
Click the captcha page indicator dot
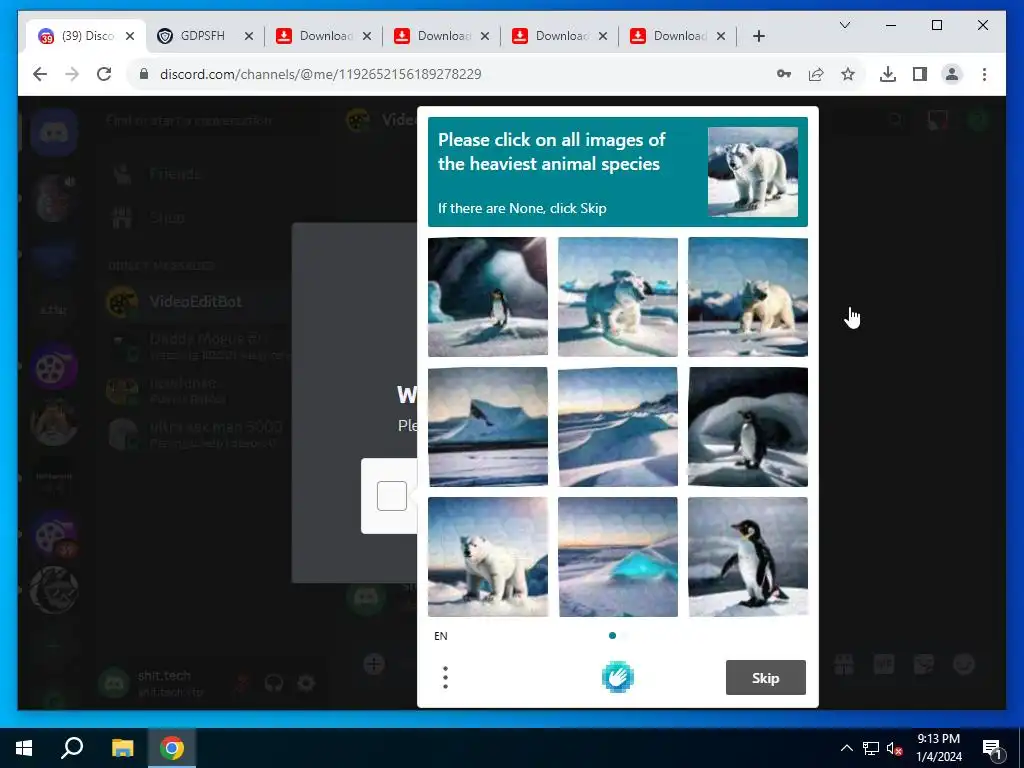point(612,635)
